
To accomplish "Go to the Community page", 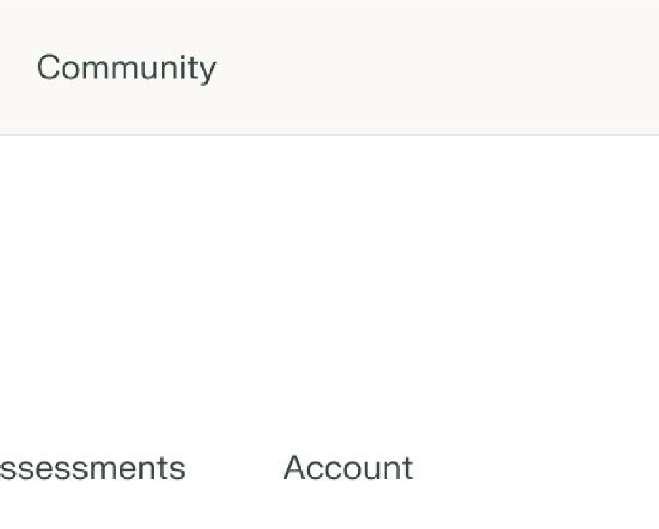I will tap(126, 68).
